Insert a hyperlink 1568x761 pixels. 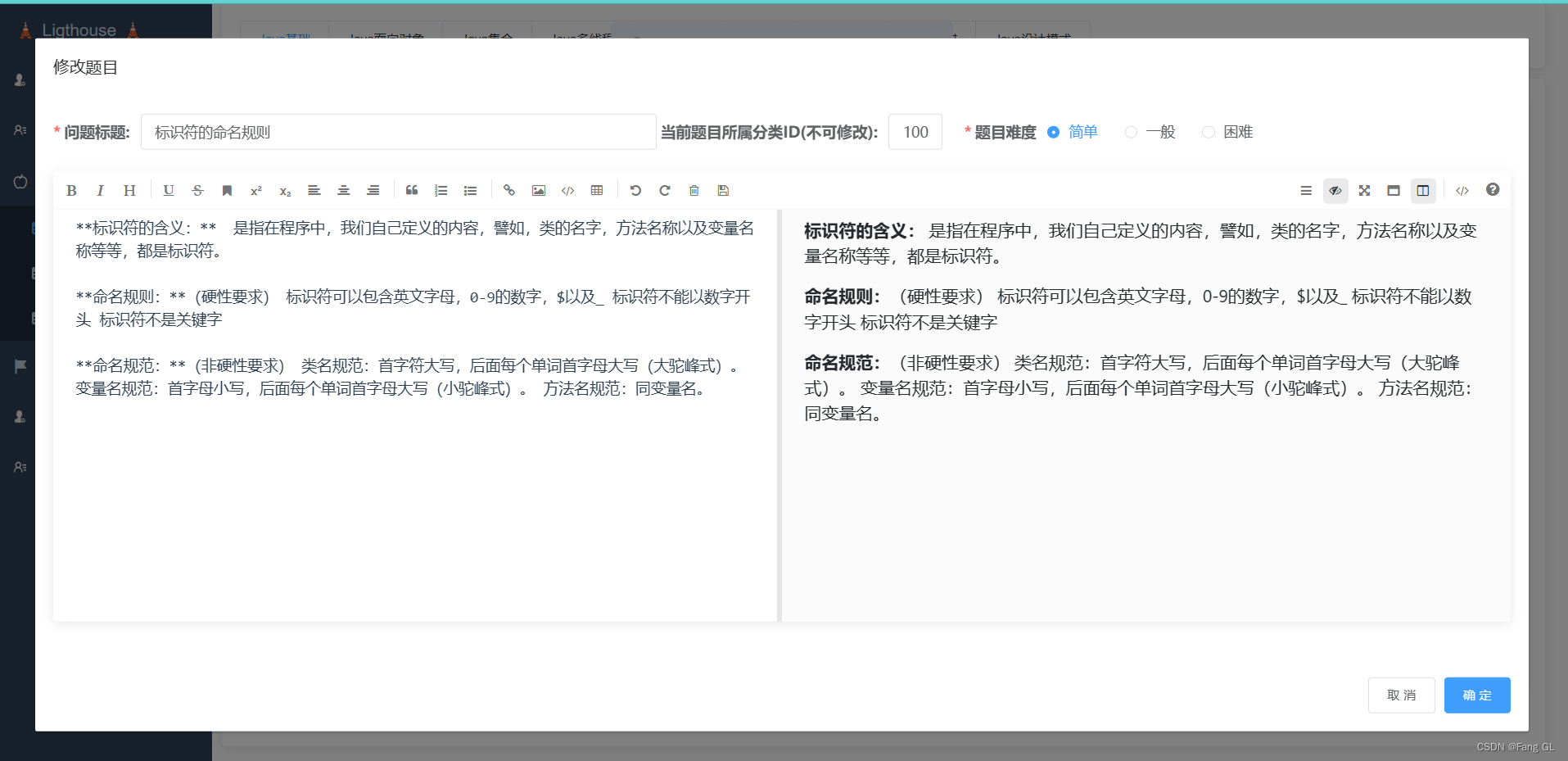(509, 190)
